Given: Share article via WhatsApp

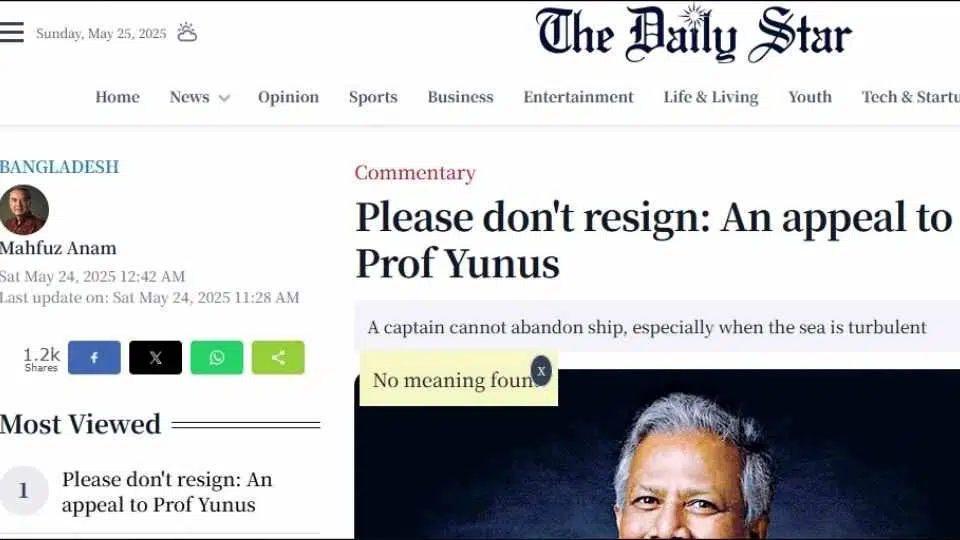Looking at the screenshot, I should [x=217, y=358].
